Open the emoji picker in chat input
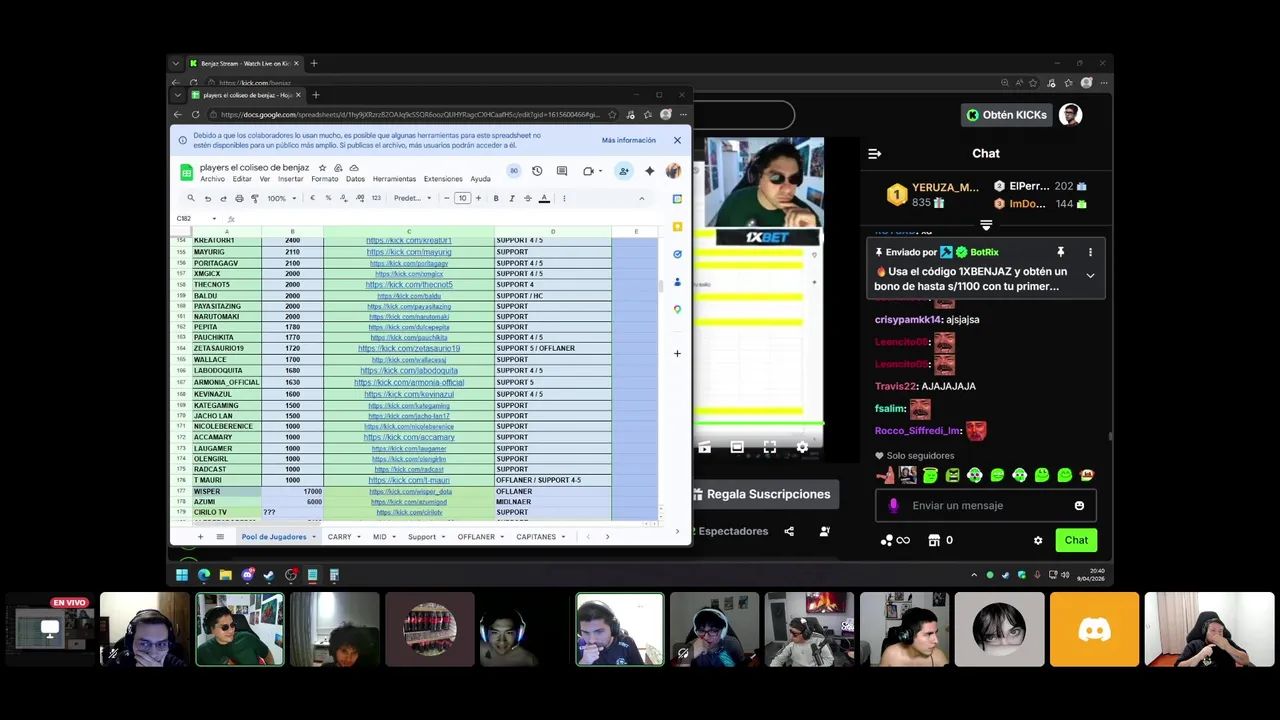 [1079, 506]
